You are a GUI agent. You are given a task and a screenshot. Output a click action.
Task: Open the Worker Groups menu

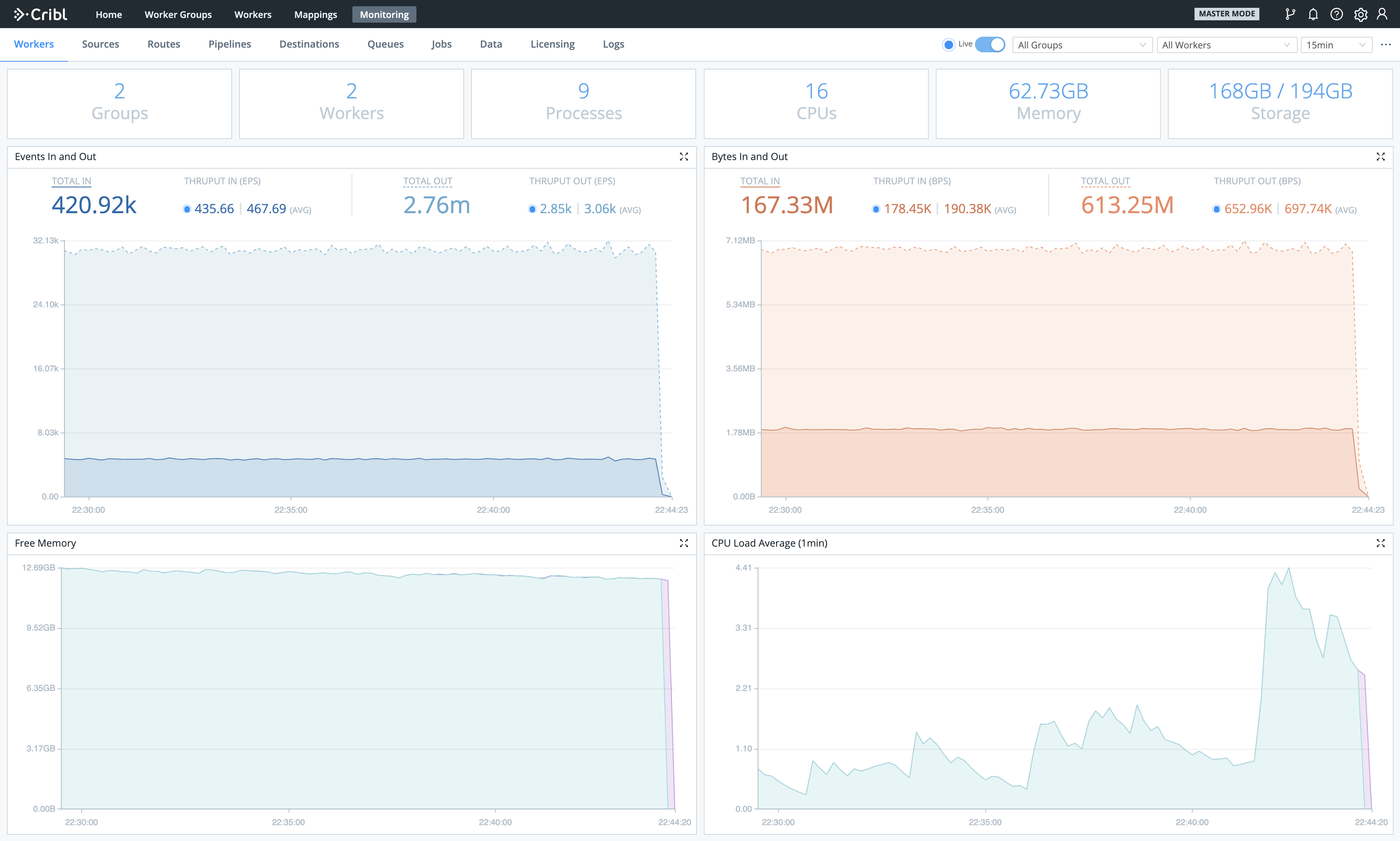[178, 14]
